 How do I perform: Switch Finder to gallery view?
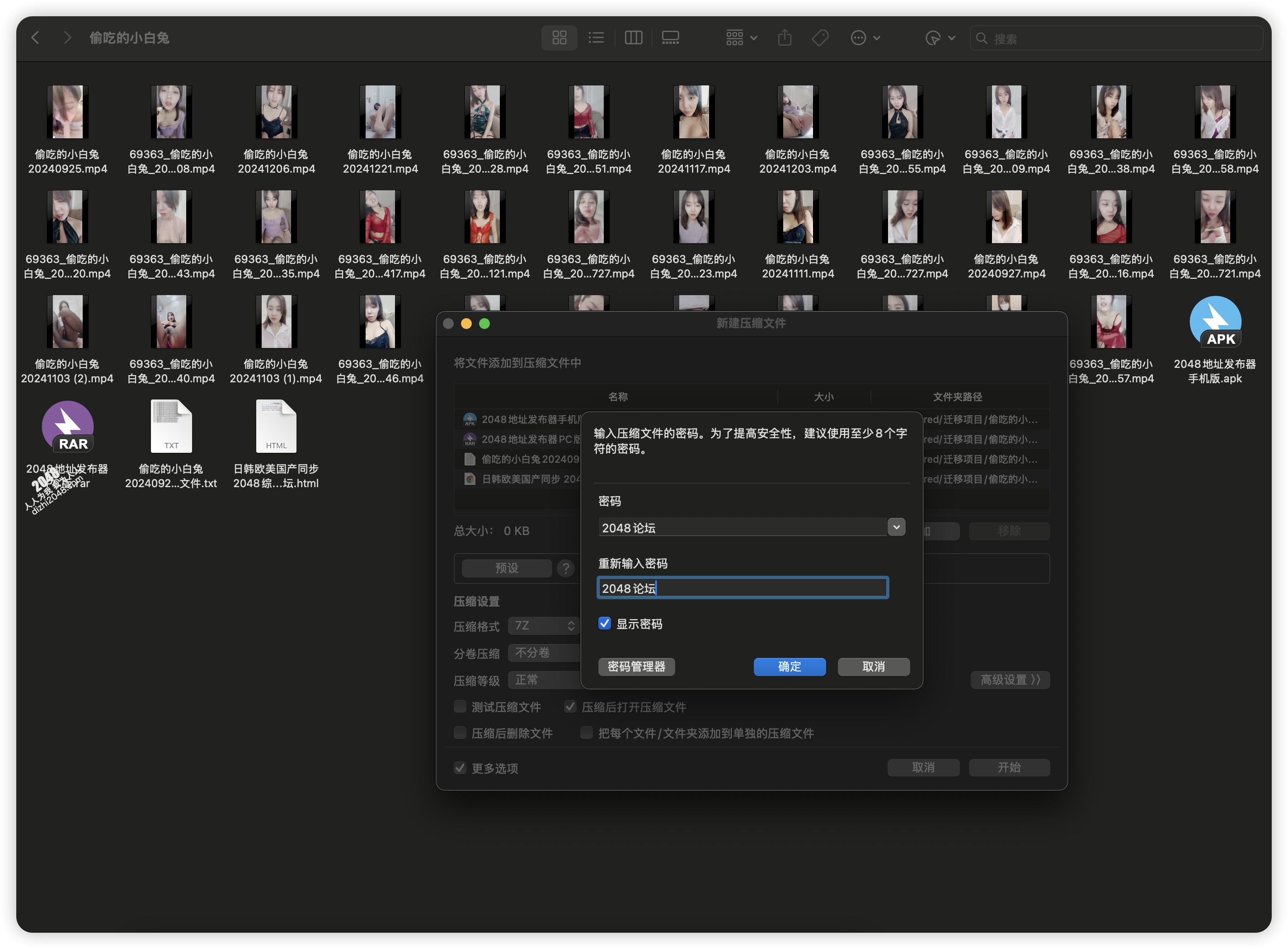click(x=670, y=38)
